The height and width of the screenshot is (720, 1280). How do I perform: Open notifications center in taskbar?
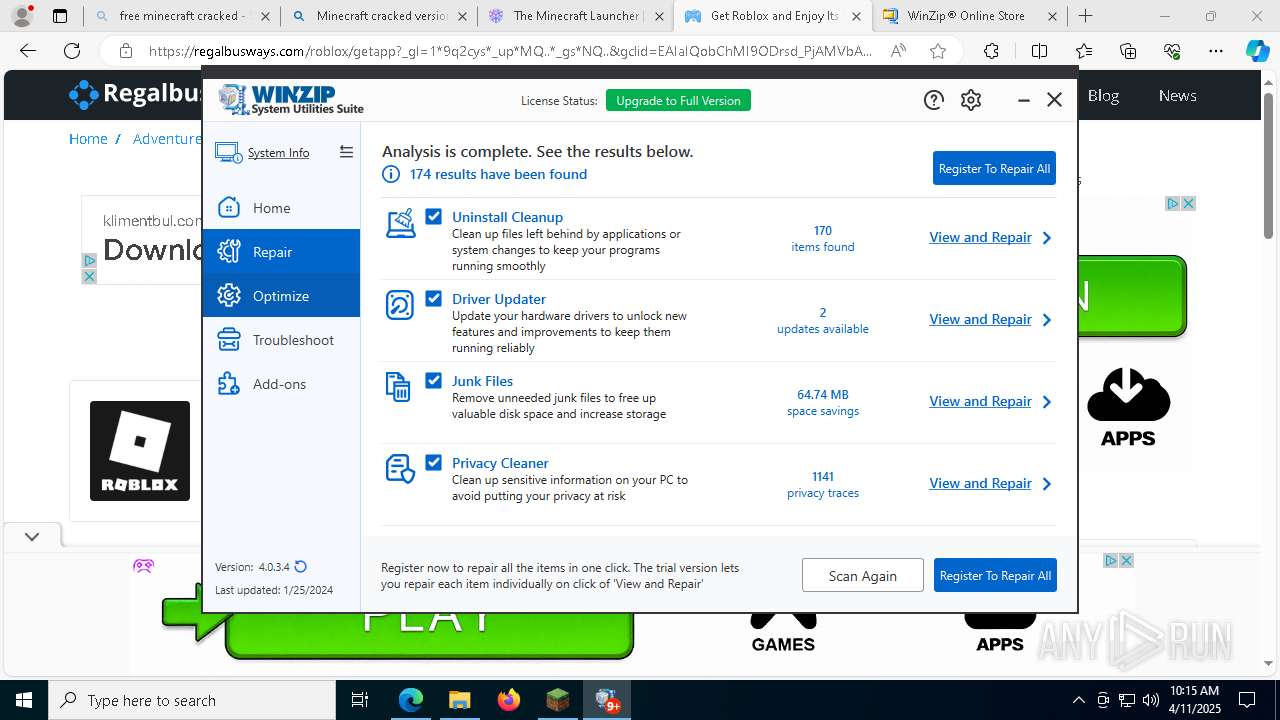click(1247, 700)
